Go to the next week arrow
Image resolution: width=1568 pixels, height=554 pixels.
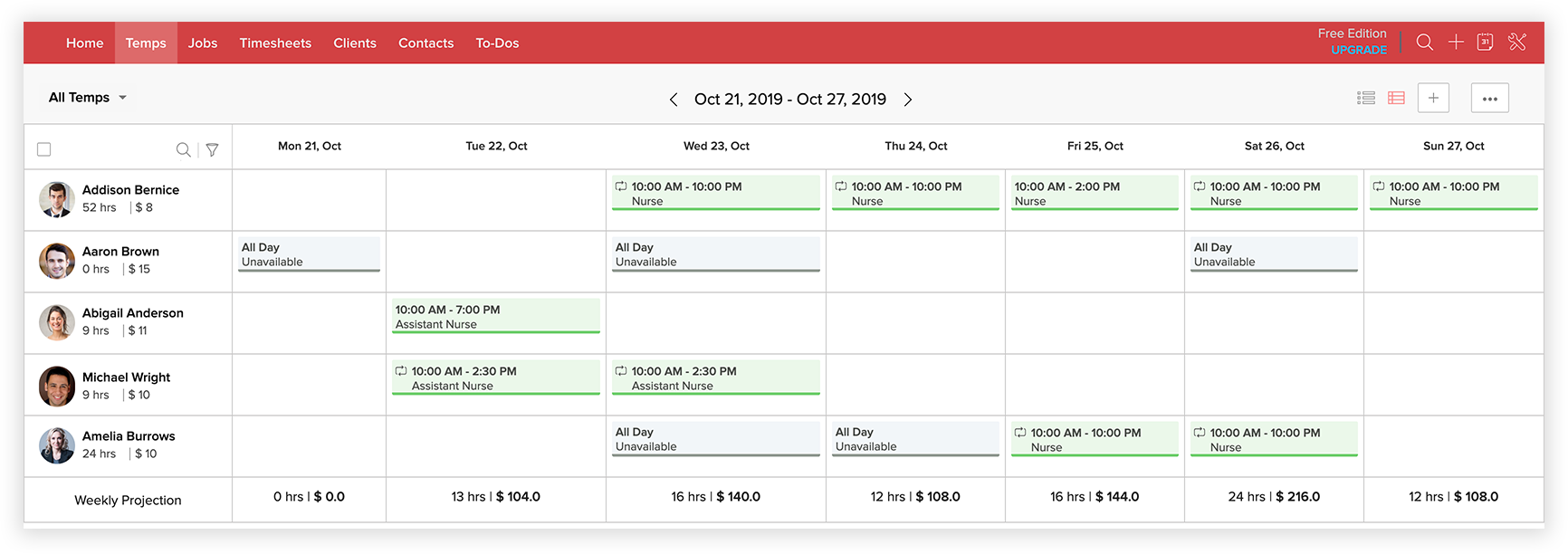[x=908, y=100]
